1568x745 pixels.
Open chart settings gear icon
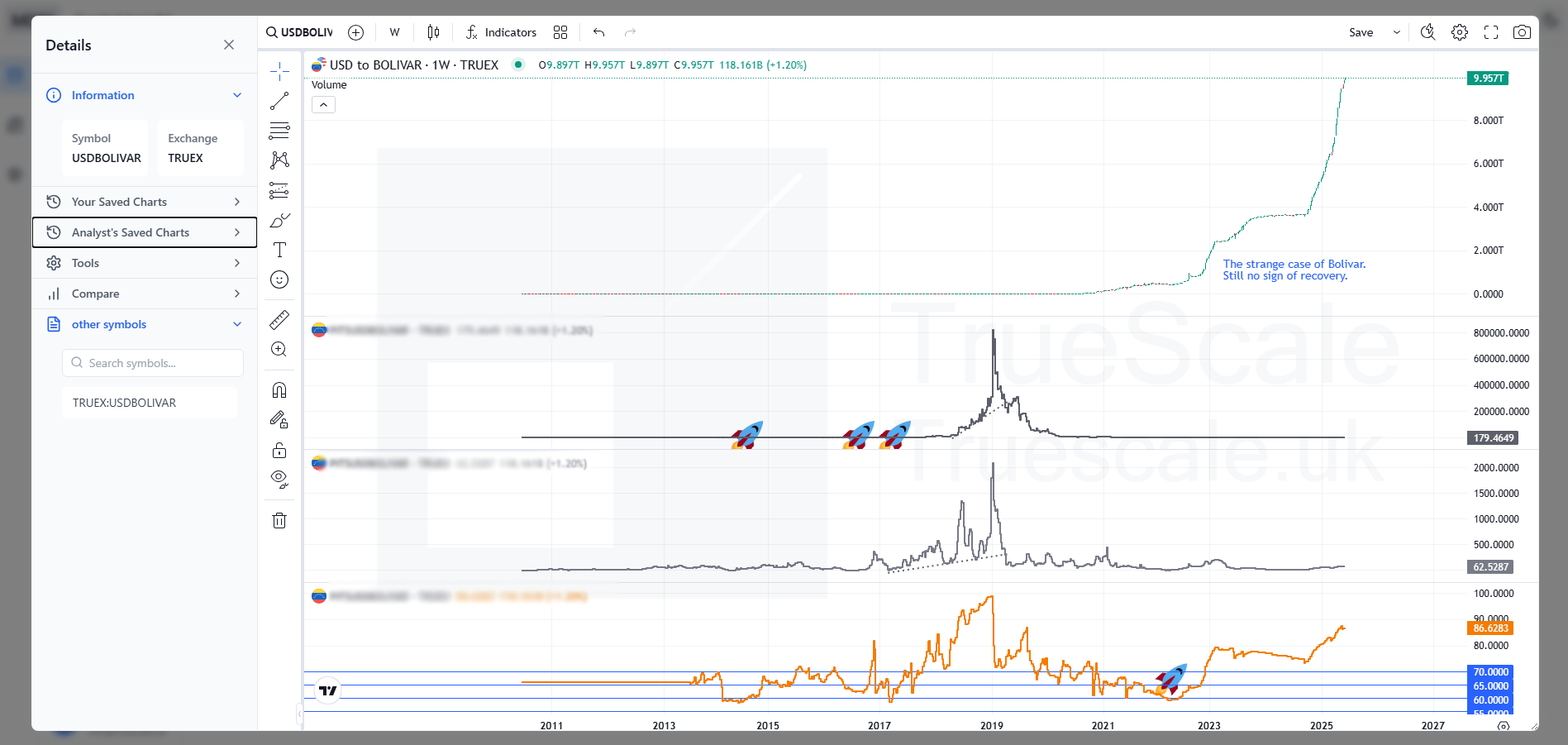(x=1460, y=32)
